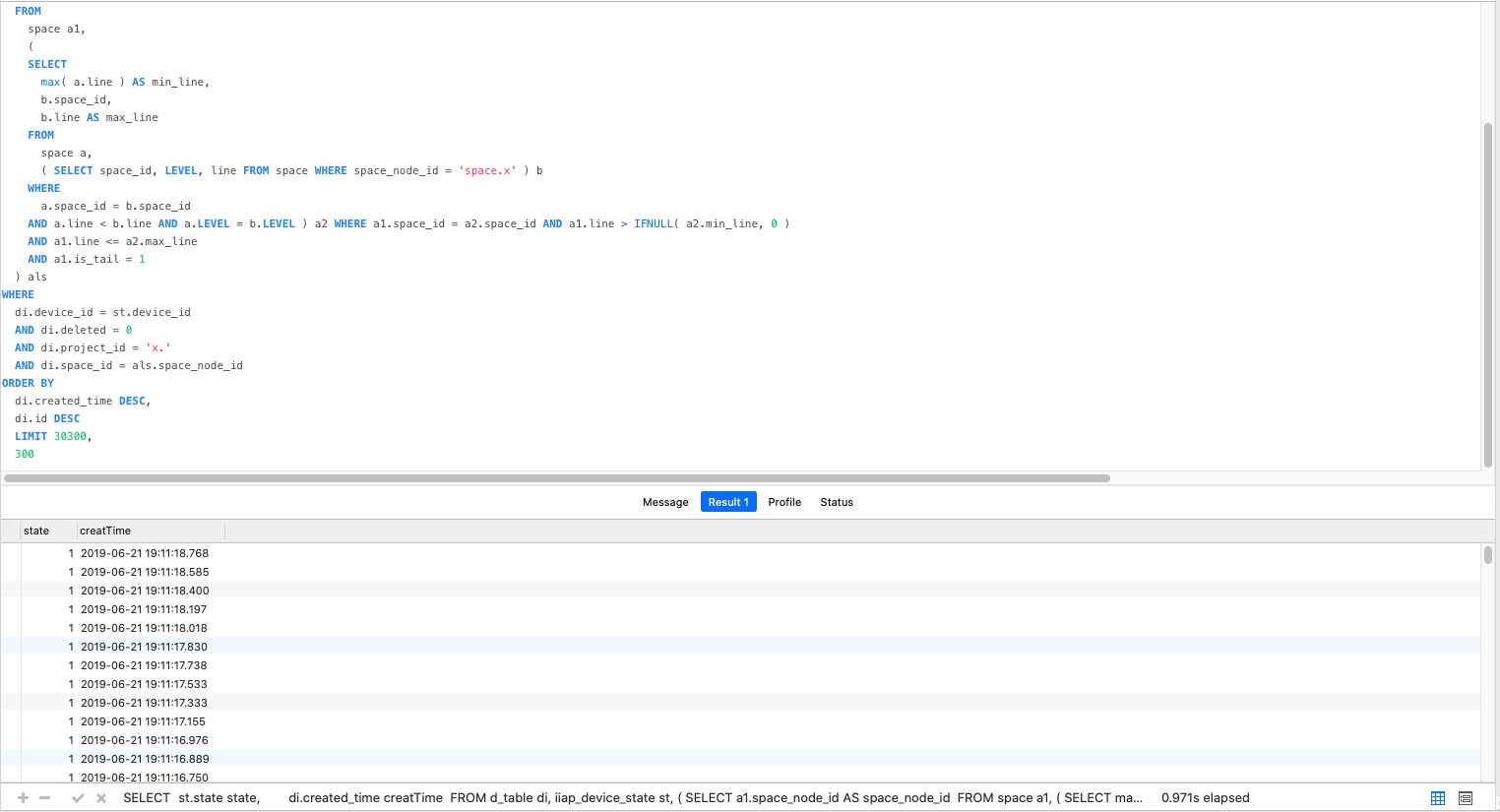Click the 'di.id DESC' line
The width and height of the screenshot is (1500, 812).
coord(47,418)
